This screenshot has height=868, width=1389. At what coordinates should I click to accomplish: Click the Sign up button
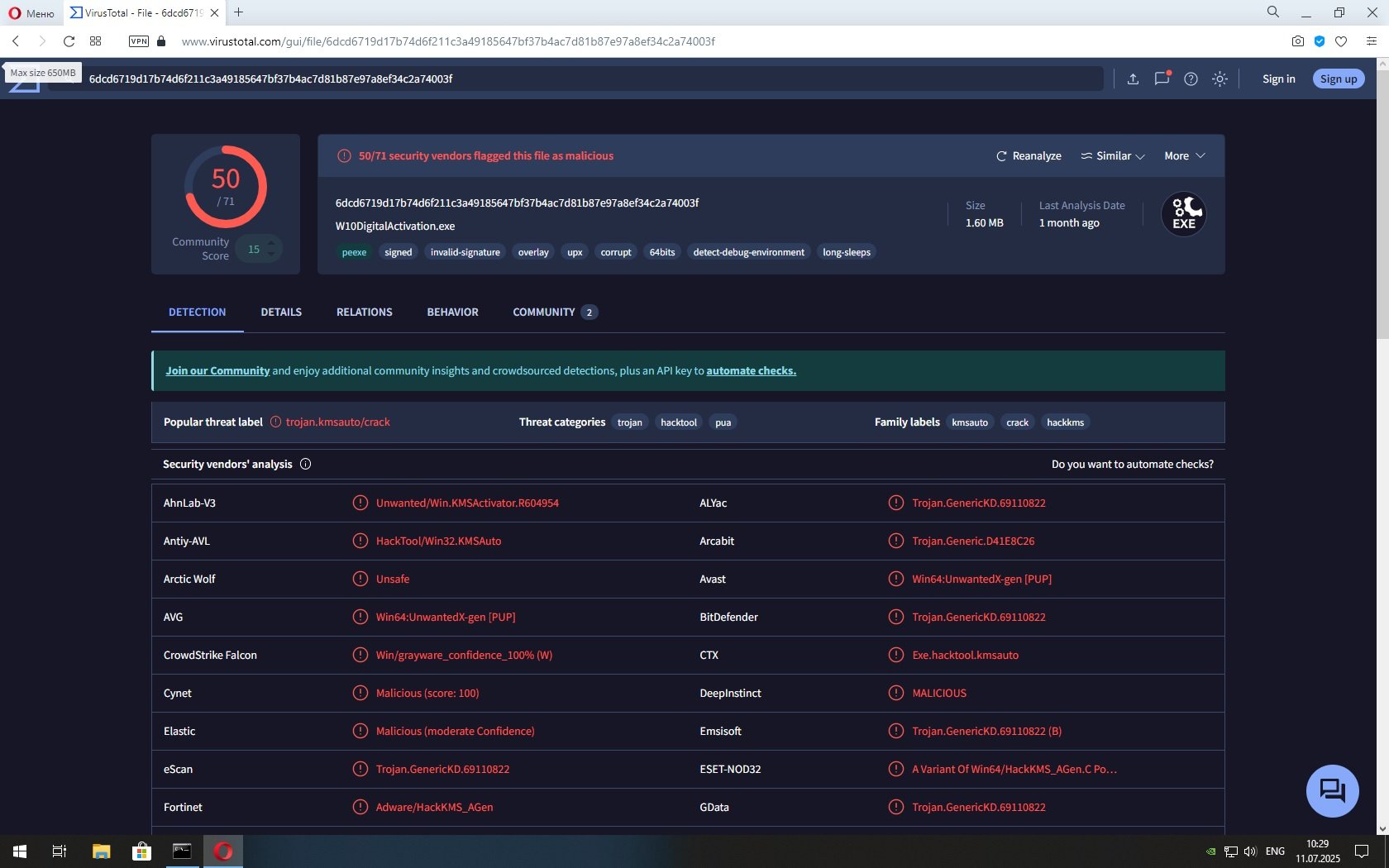click(1339, 79)
